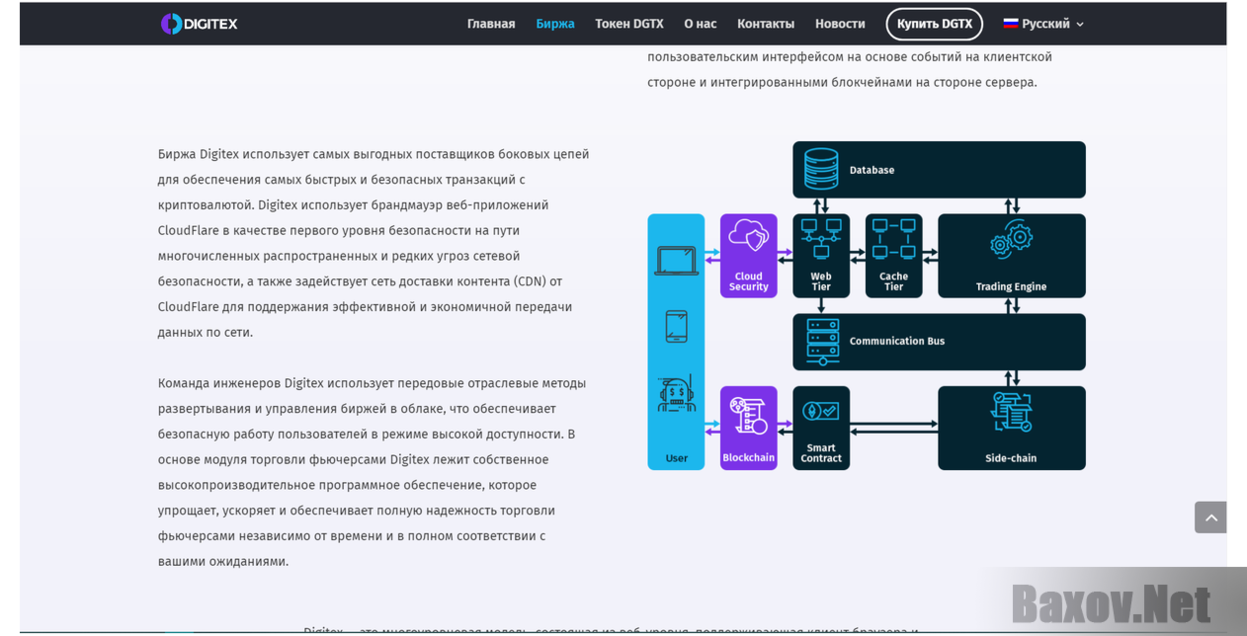Click the Communication Bus server icon
Image resolution: width=1247 pixels, height=636 pixels.
(x=822, y=342)
